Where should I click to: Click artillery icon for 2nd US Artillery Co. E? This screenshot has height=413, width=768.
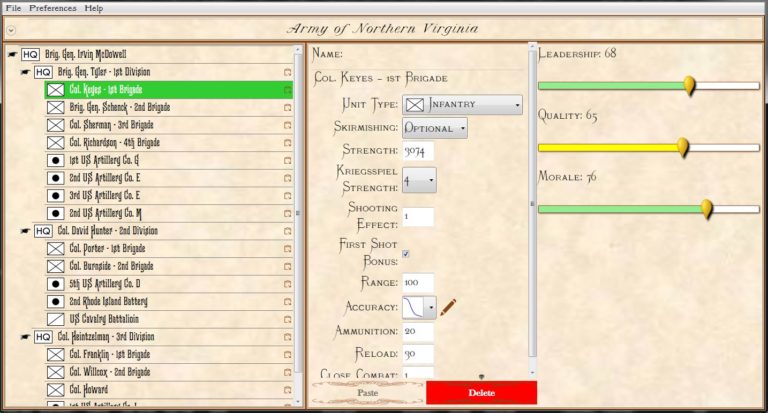[56, 178]
